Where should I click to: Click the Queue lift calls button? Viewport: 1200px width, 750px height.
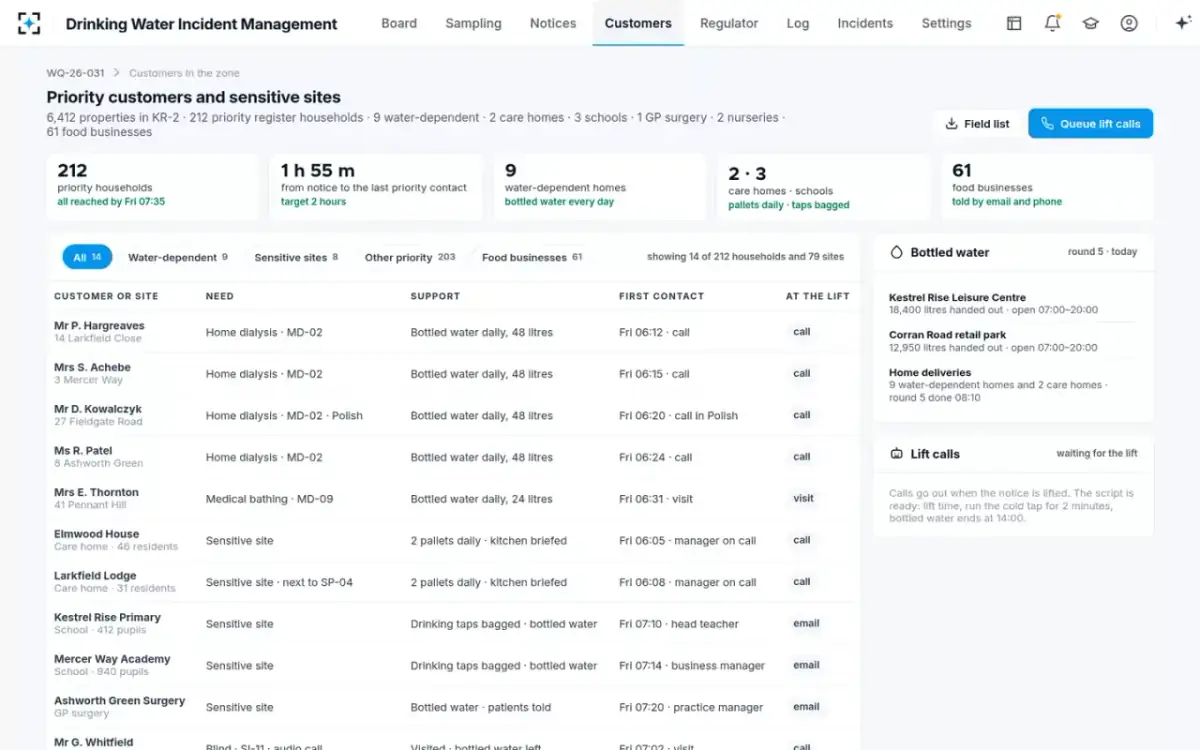[1090, 124]
